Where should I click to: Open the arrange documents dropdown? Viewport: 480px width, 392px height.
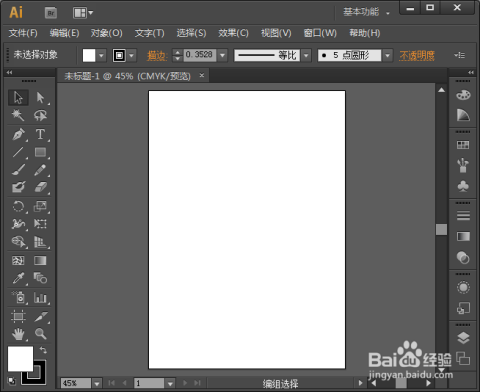tap(83, 13)
